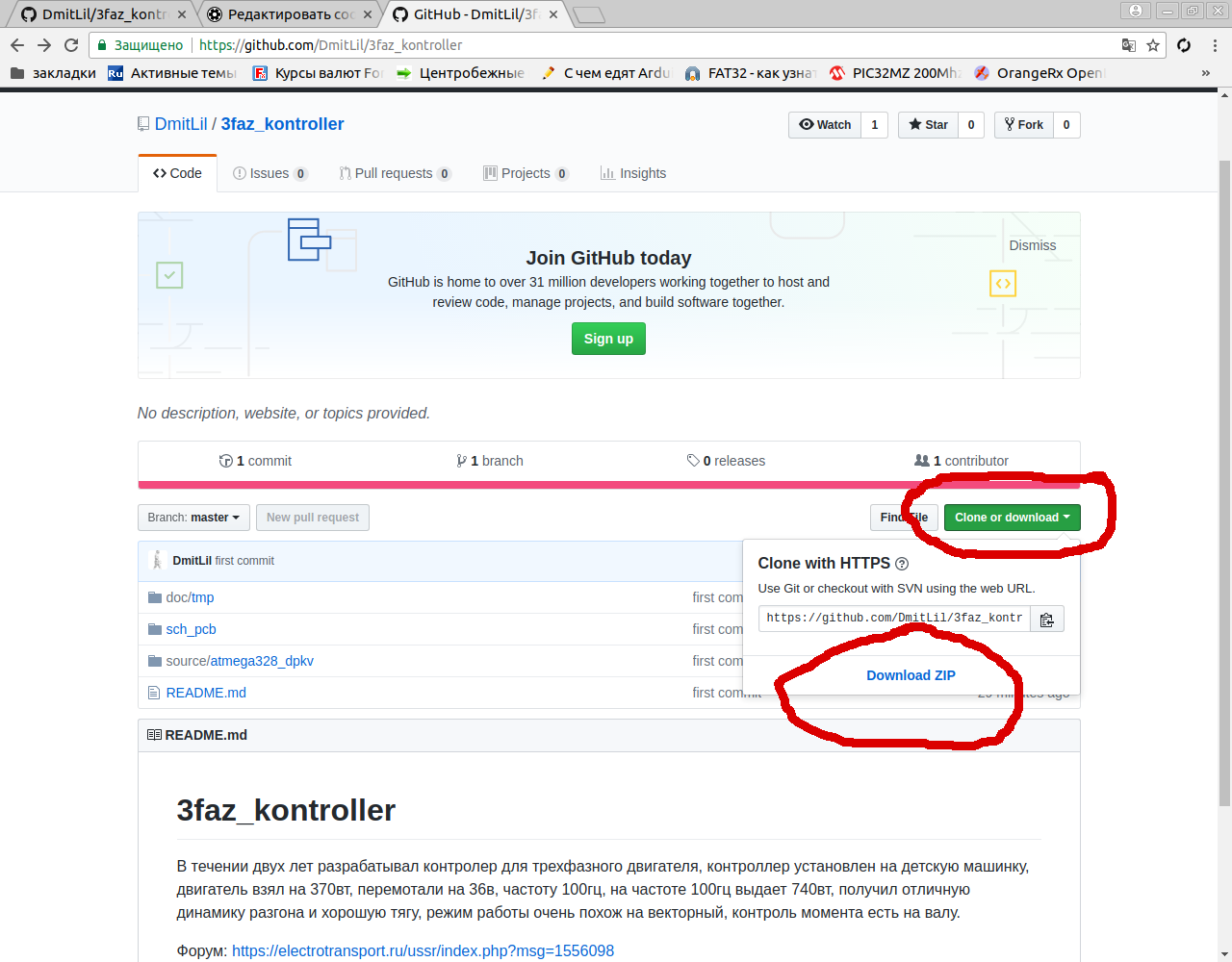Open the sch_pcb folder
Screen dimensions: 1232x962
(191, 629)
